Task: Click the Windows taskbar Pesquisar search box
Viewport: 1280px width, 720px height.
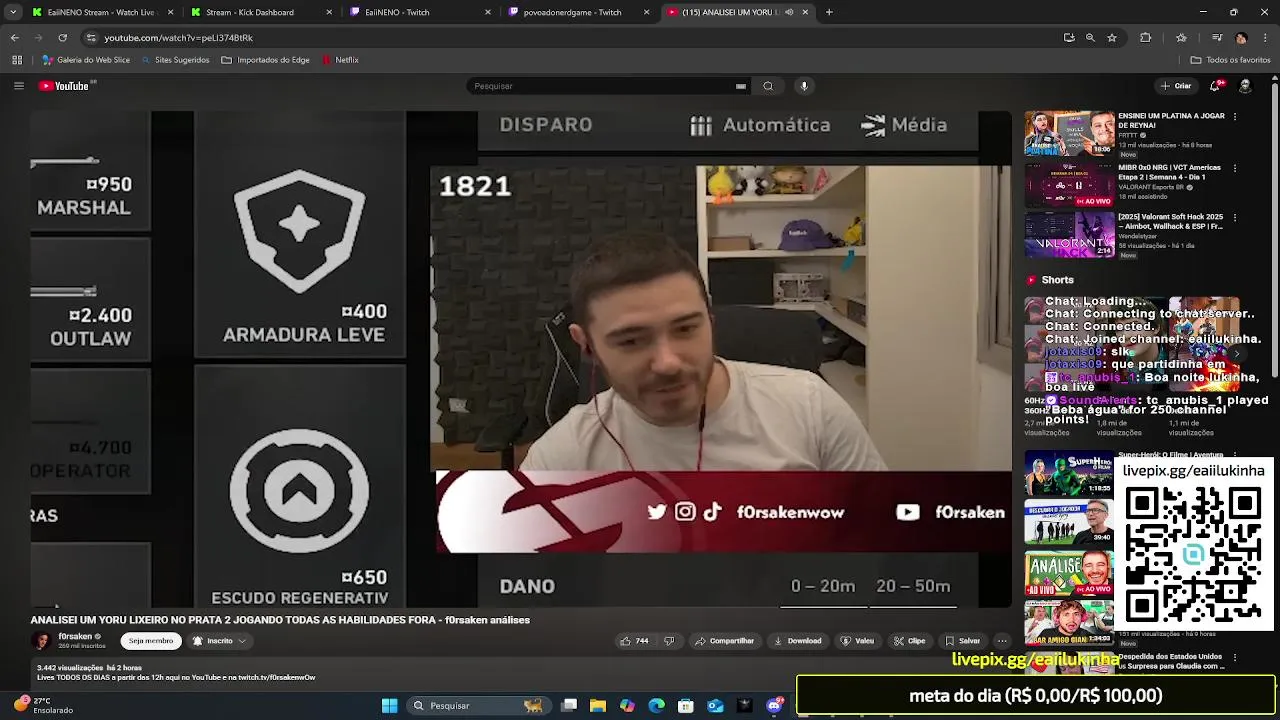Action: click(x=478, y=706)
